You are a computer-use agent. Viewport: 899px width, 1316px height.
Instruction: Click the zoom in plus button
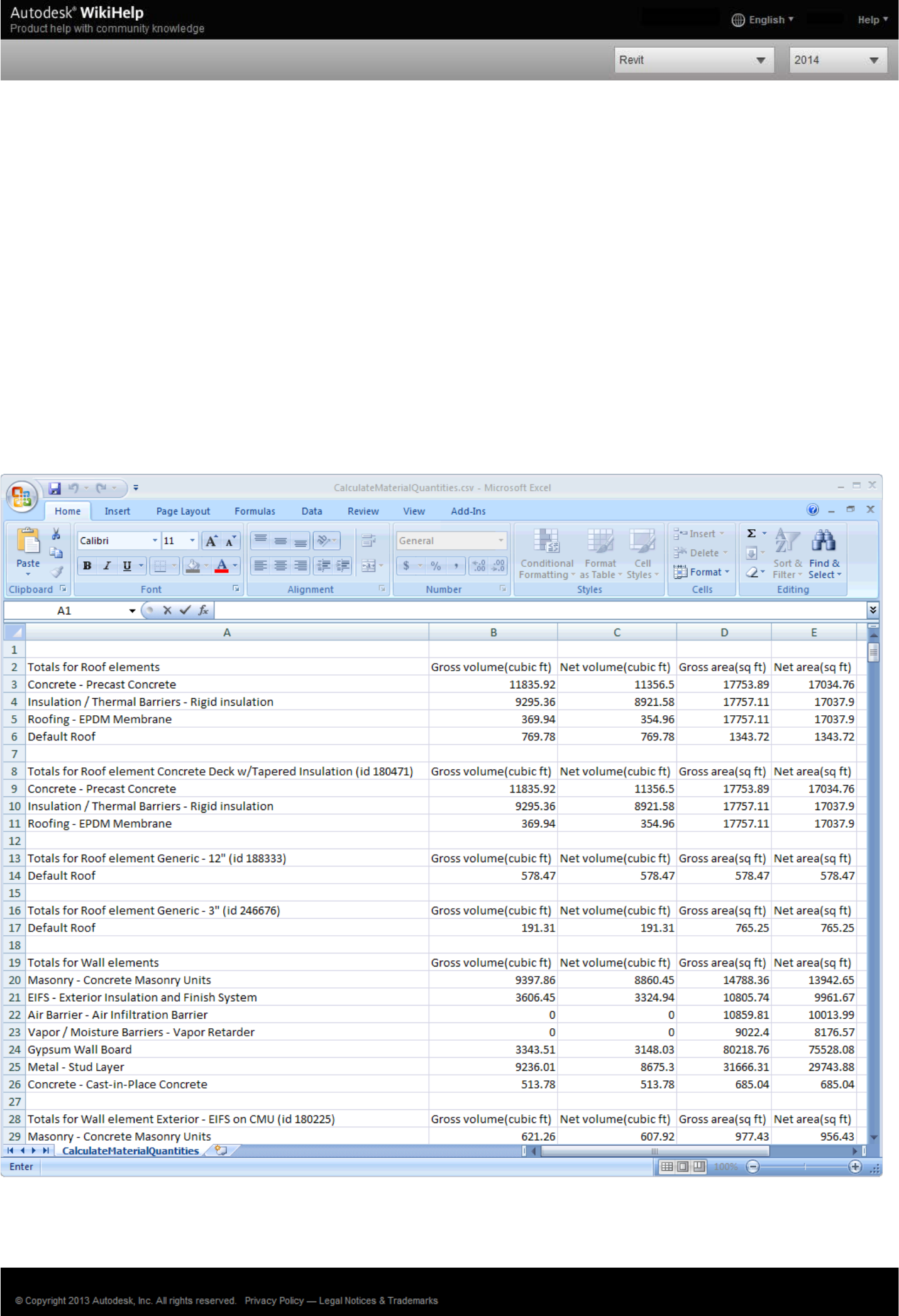(x=855, y=1167)
